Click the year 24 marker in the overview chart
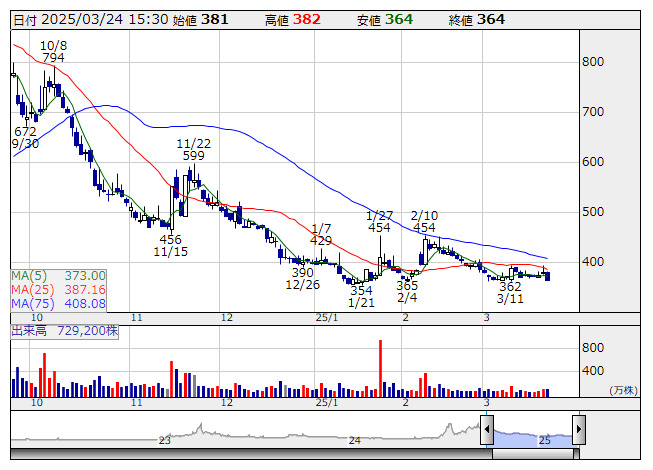This screenshot has width=653, height=470. pyautogui.click(x=355, y=440)
